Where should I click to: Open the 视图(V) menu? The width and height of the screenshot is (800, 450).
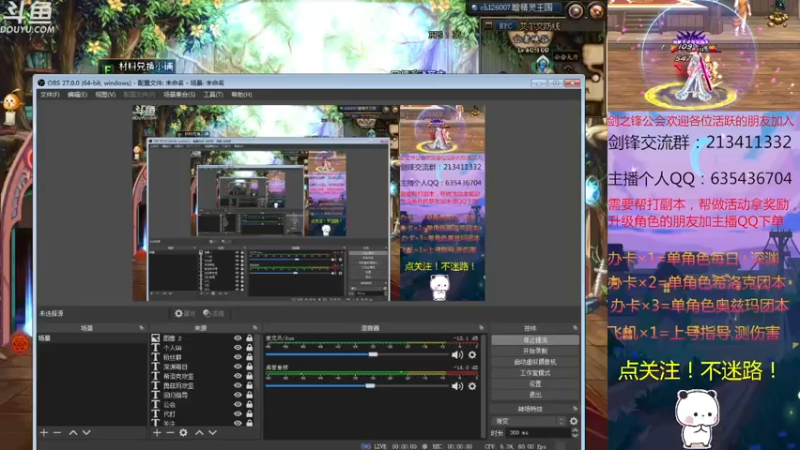(x=106, y=94)
